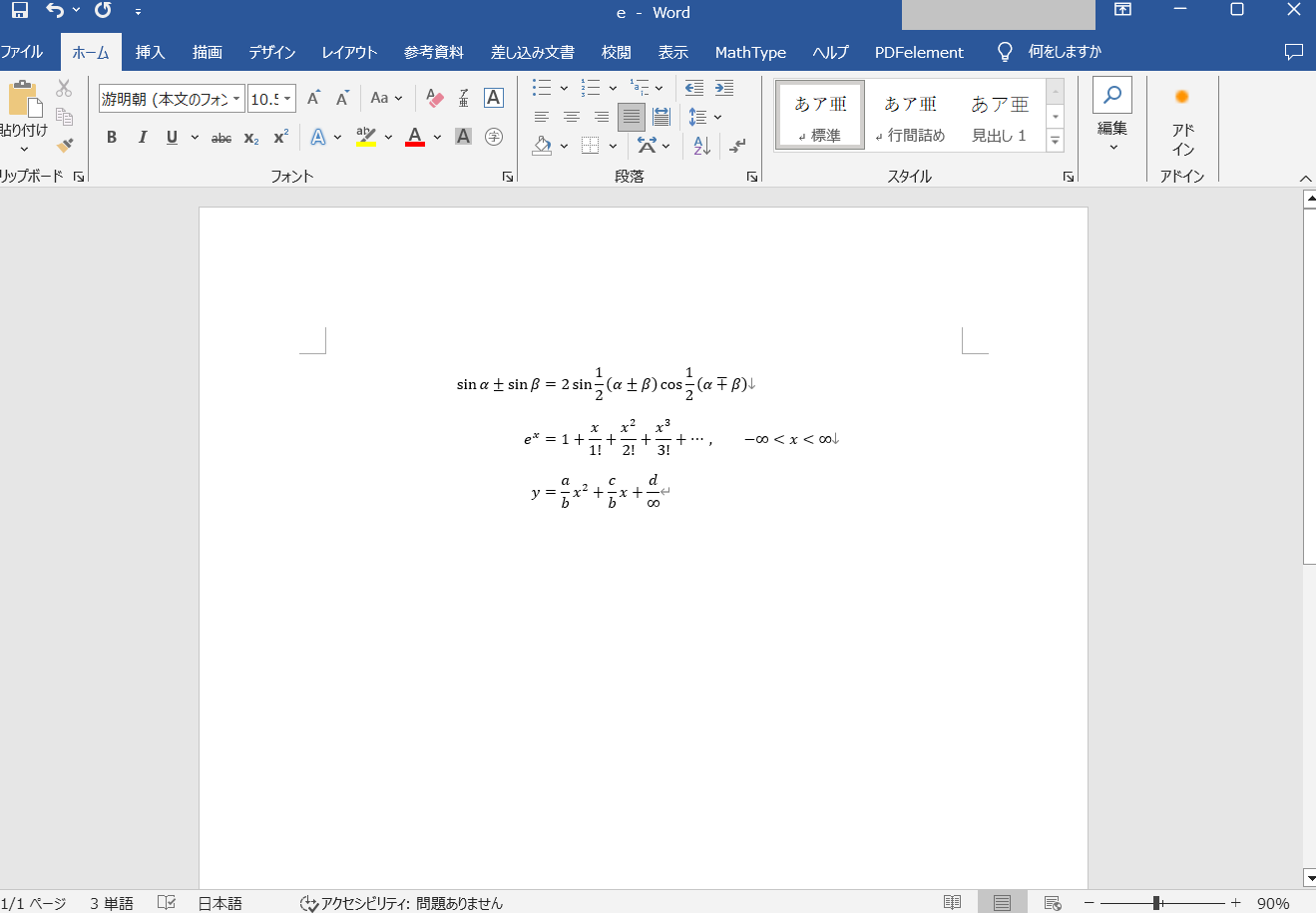Toggle Underline formatting
This screenshot has height=913, width=1316.
(x=172, y=137)
